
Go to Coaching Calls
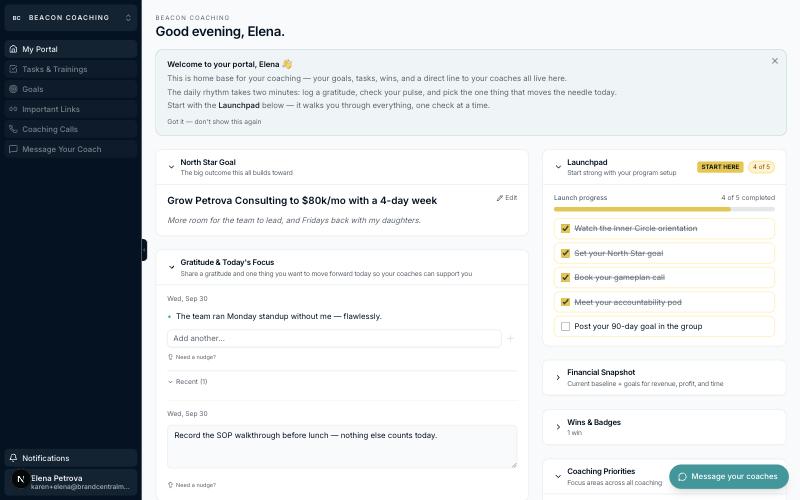coord(71,129)
